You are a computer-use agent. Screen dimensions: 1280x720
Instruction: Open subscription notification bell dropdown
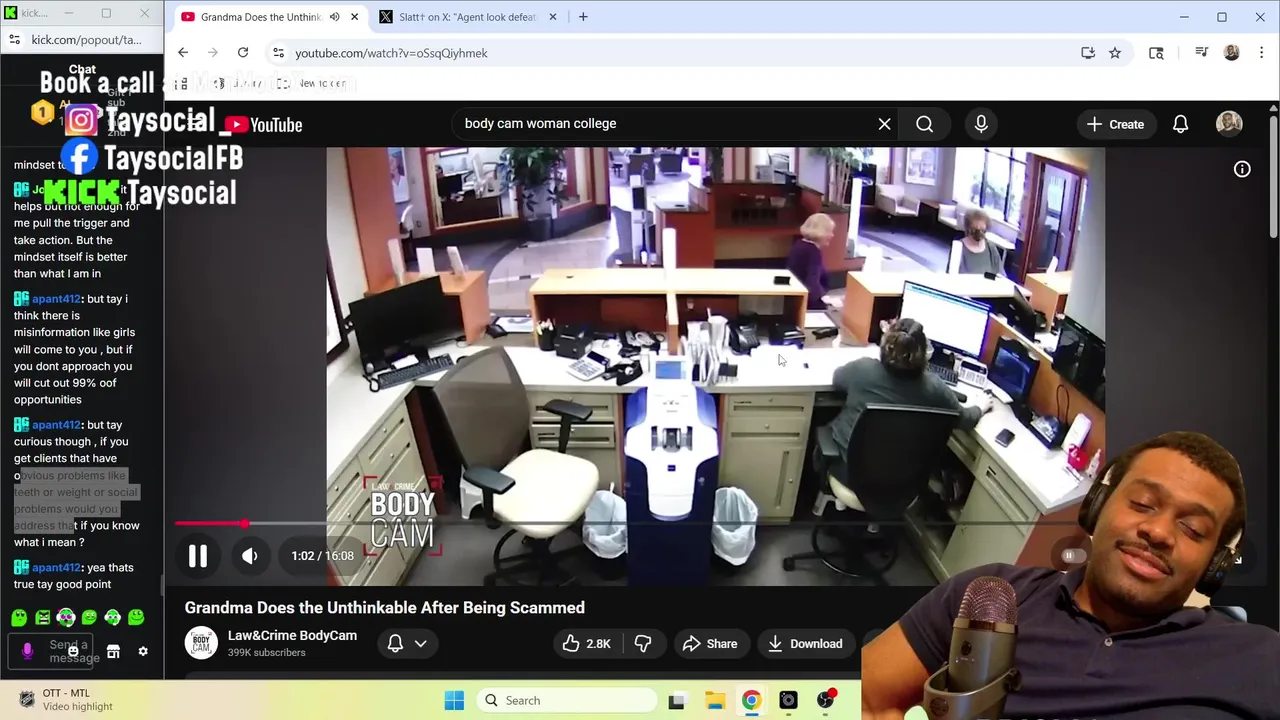pyautogui.click(x=407, y=644)
